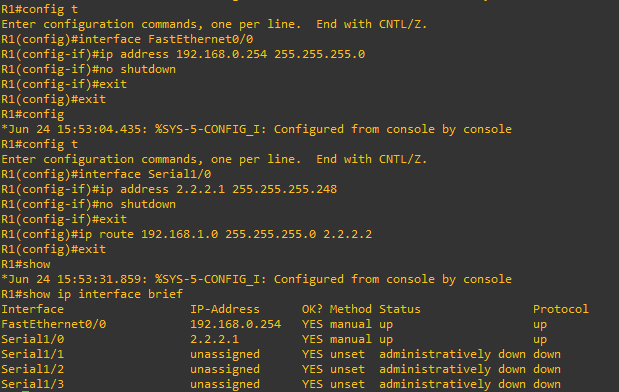Click the 'Protocol' column header
This screenshot has width=619, height=392.
561,309
